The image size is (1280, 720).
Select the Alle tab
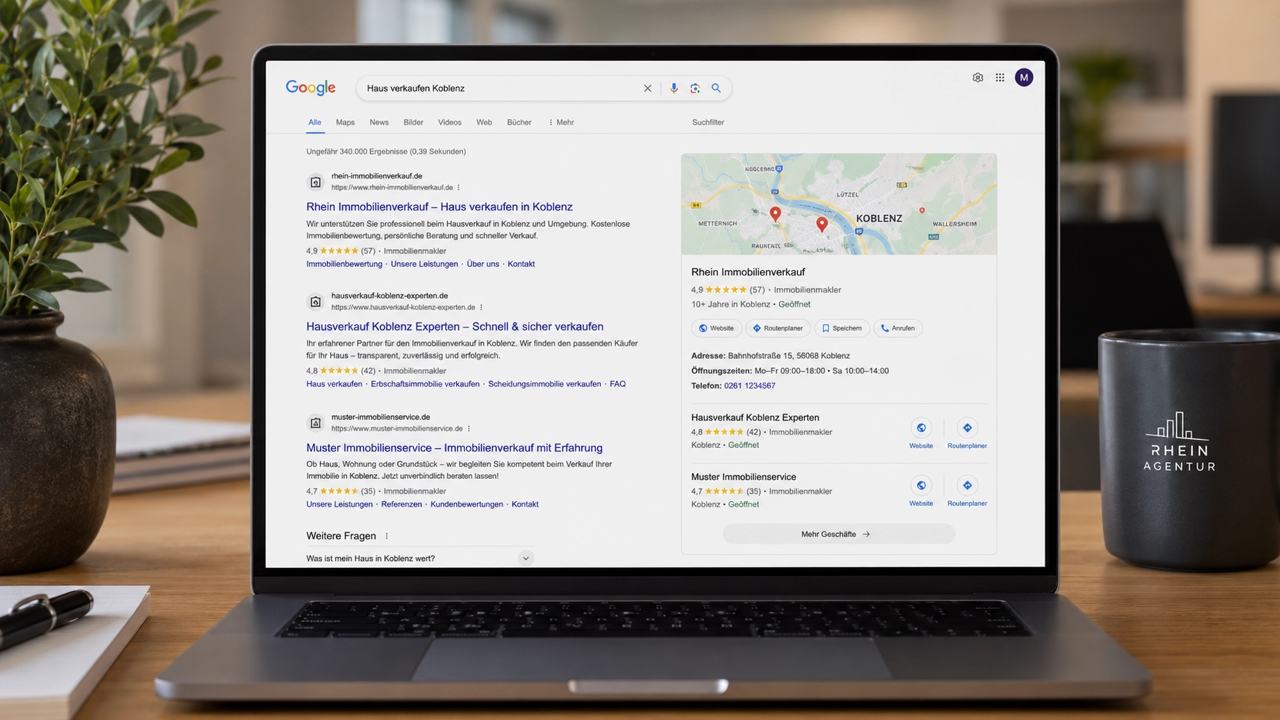click(x=315, y=122)
